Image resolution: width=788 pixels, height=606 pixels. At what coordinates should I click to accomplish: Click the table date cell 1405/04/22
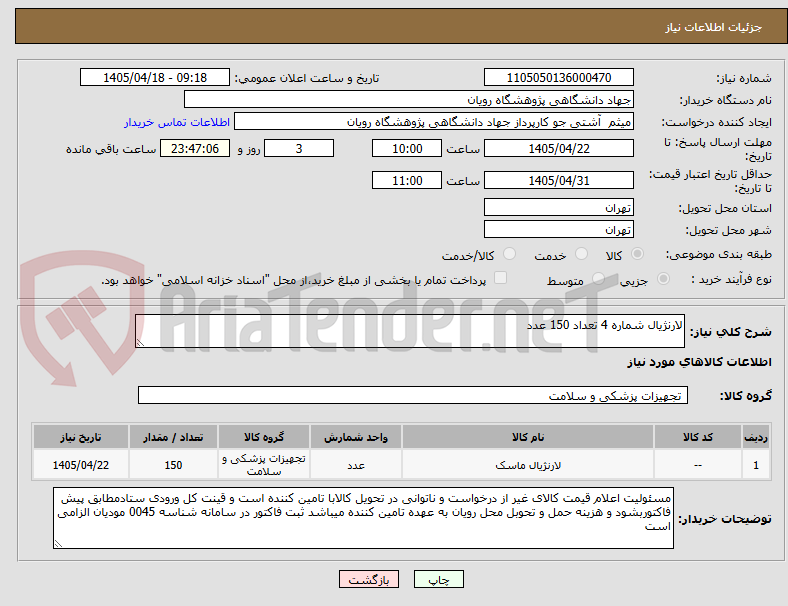click(x=81, y=465)
